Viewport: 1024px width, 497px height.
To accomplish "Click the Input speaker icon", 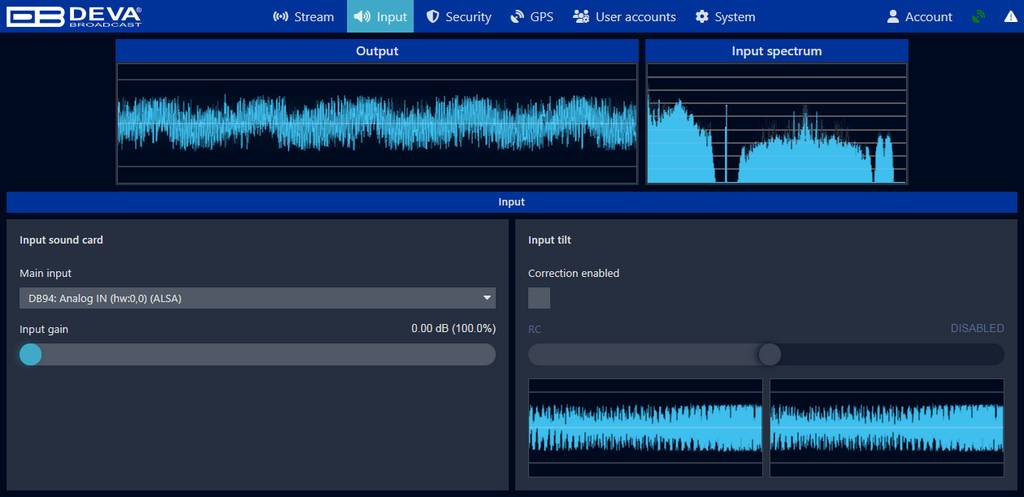I will (x=362, y=17).
